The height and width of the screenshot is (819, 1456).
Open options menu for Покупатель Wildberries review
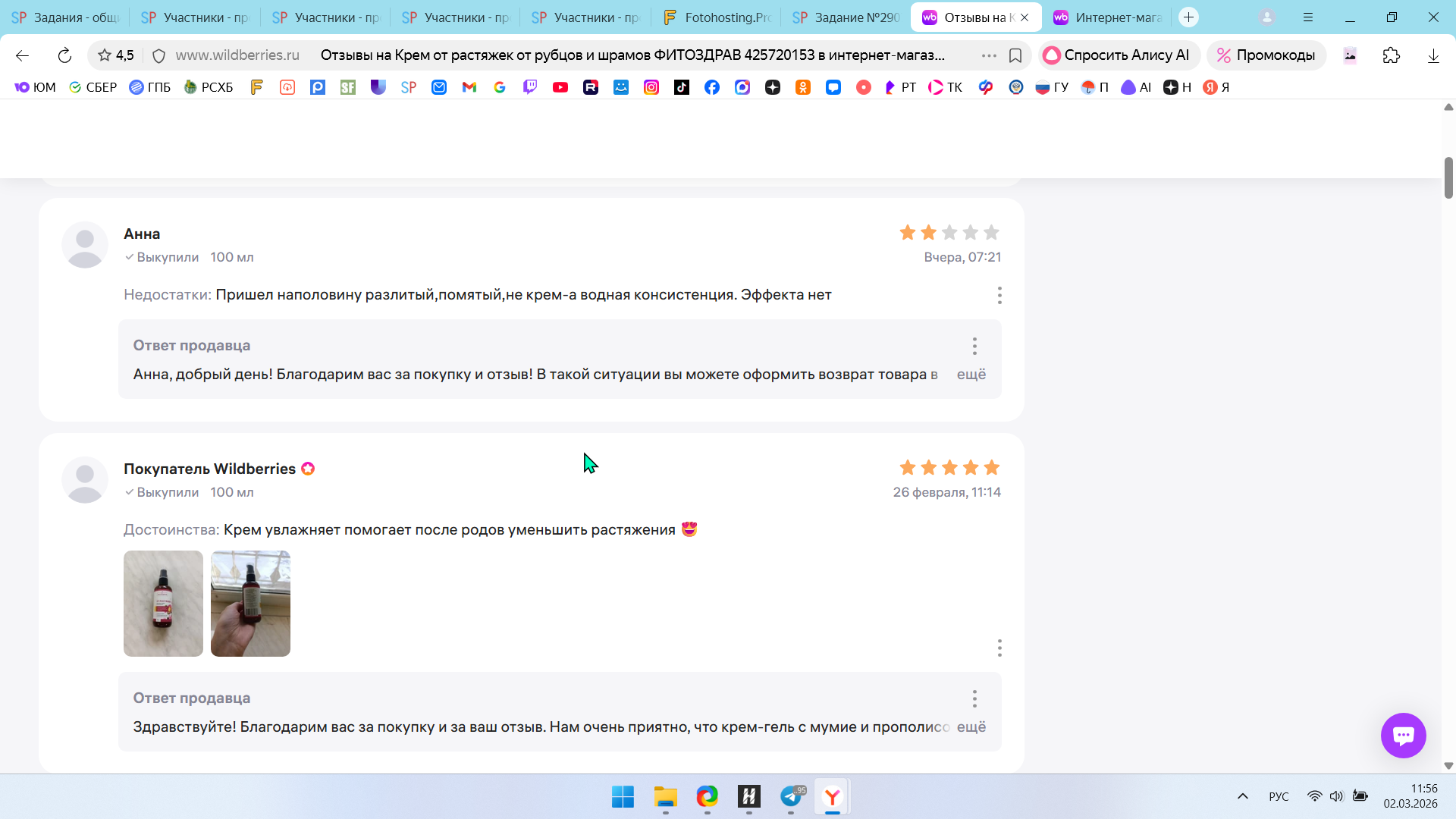click(x=999, y=648)
